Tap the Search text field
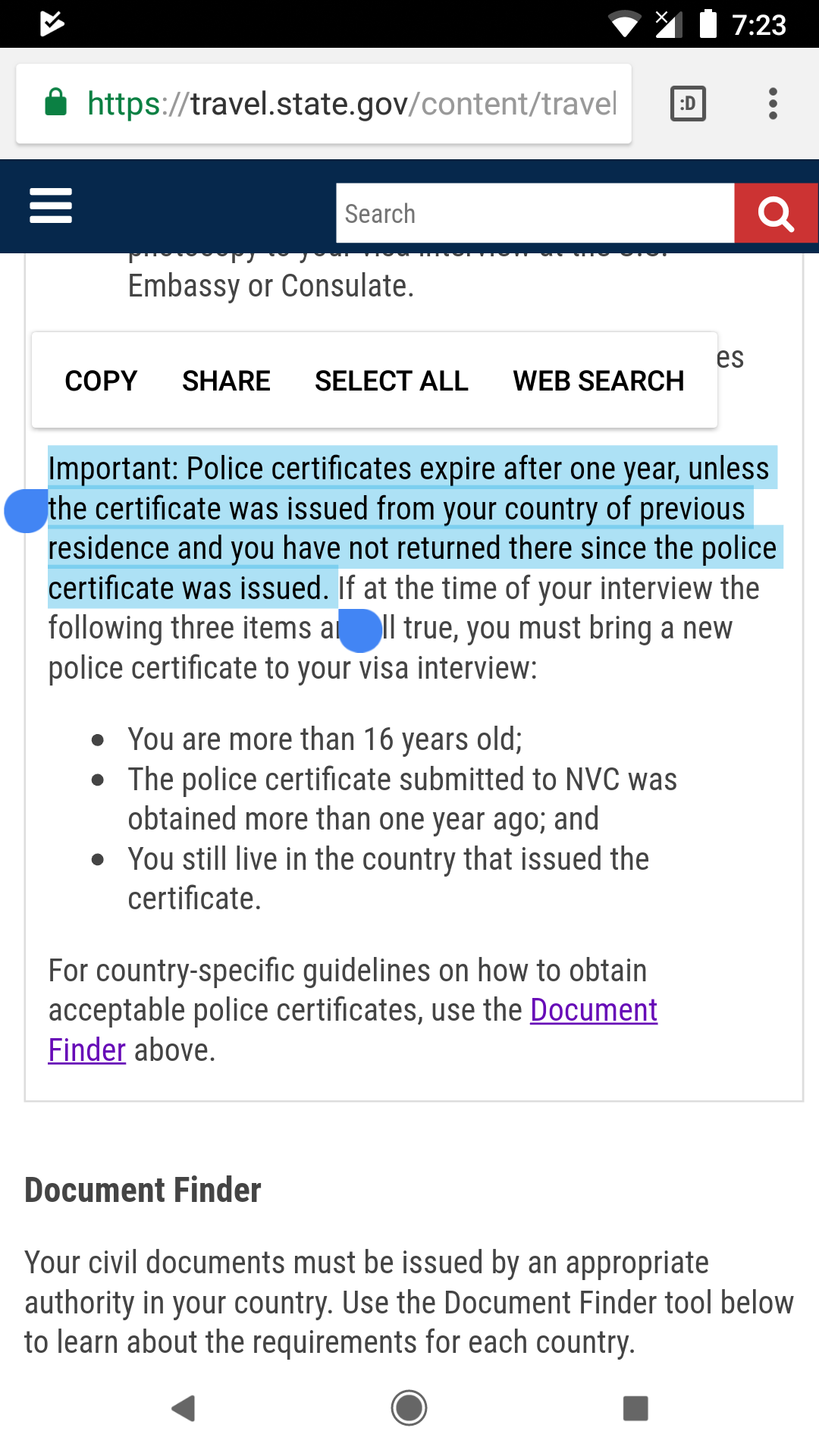Image resolution: width=819 pixels, height=1456 pixels. (x=535, y=213)
